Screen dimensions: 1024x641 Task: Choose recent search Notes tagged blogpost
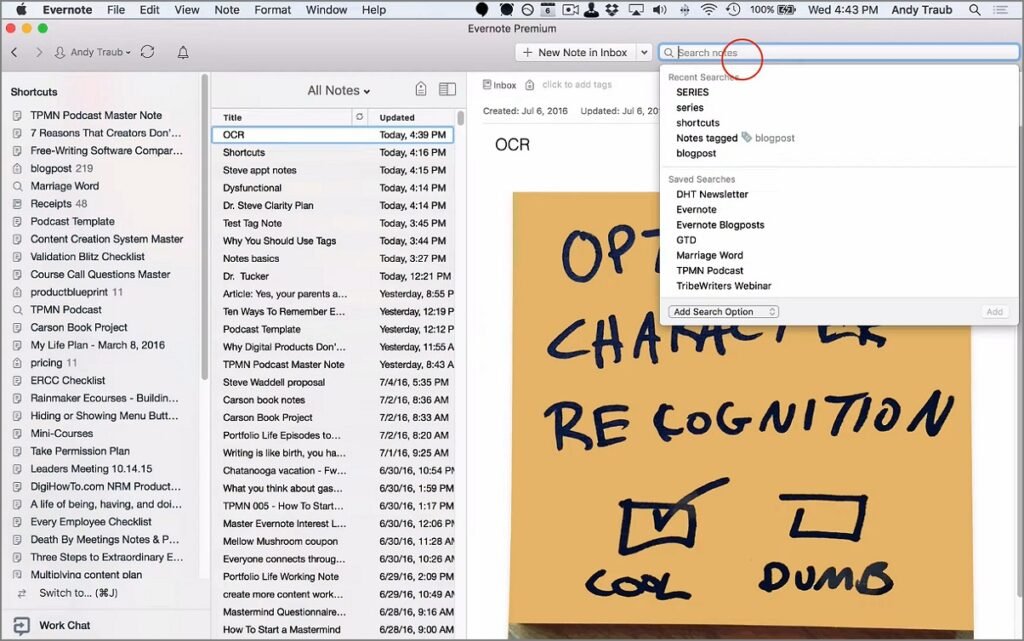(x=735, y=138)
